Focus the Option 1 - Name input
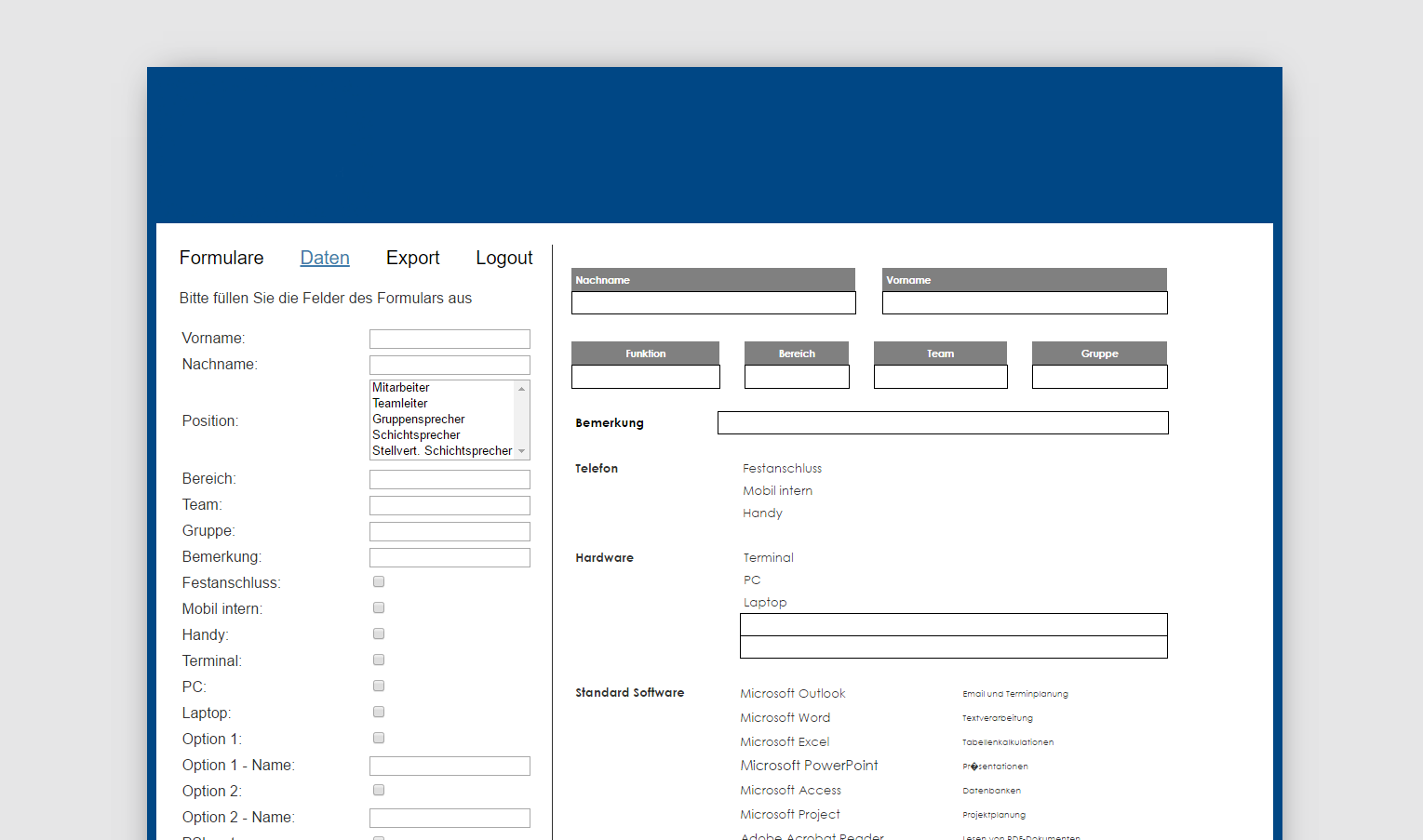Screen dimensions: 1423x840 tap(450, 766)
